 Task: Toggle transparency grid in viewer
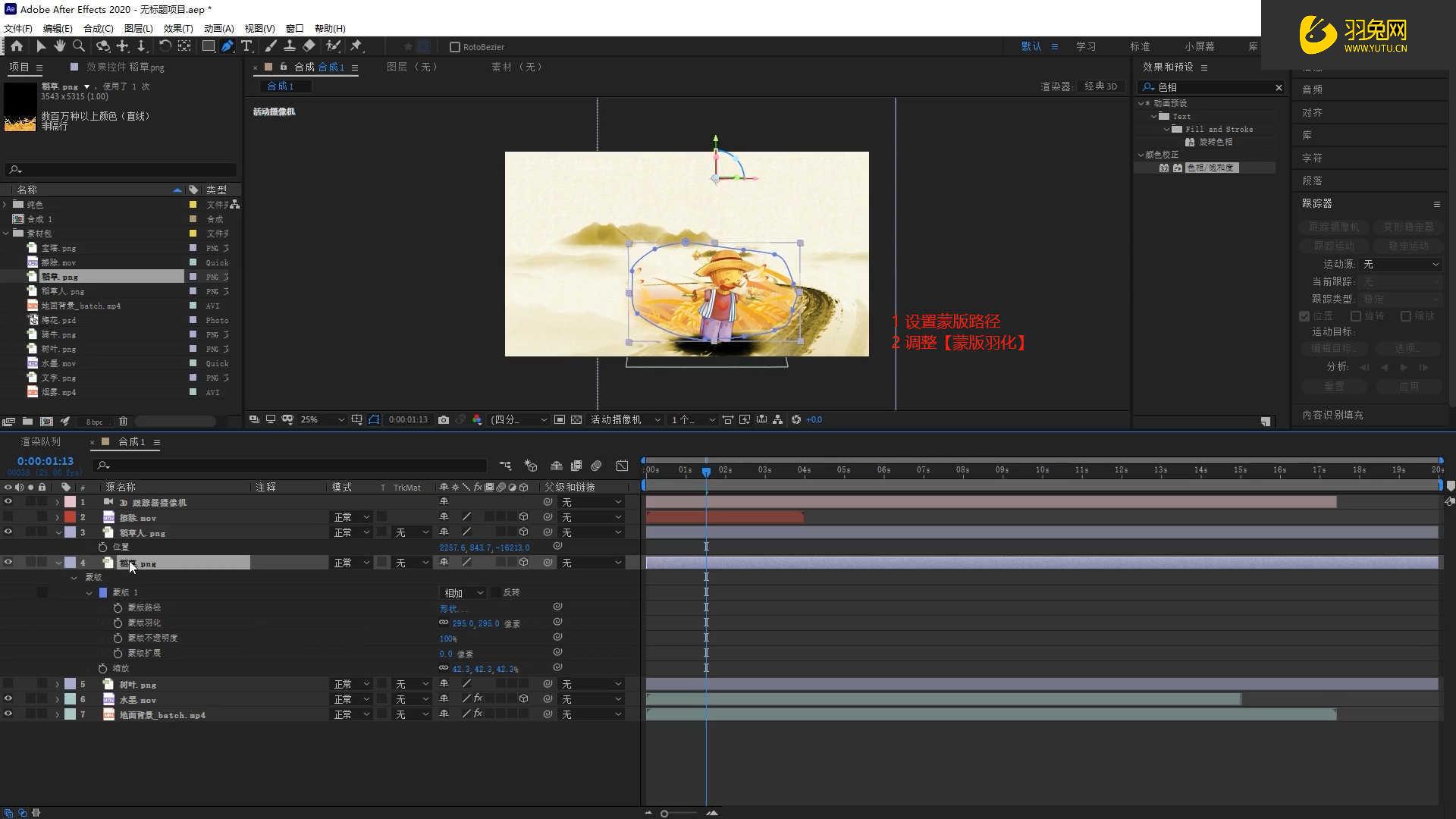(576, 419)
